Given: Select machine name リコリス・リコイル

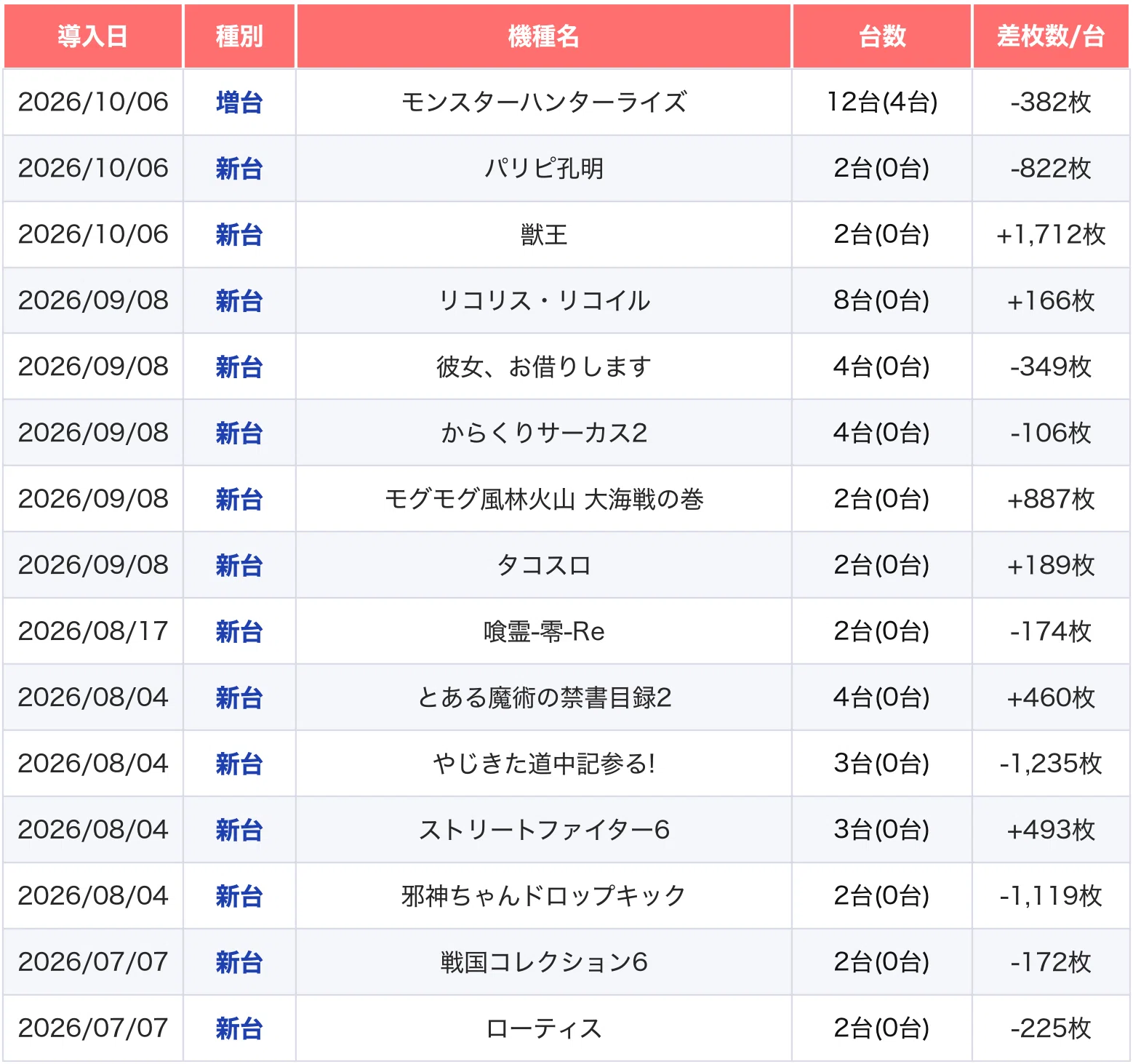Looking at the screenshot, I should (x=544, y=301).
